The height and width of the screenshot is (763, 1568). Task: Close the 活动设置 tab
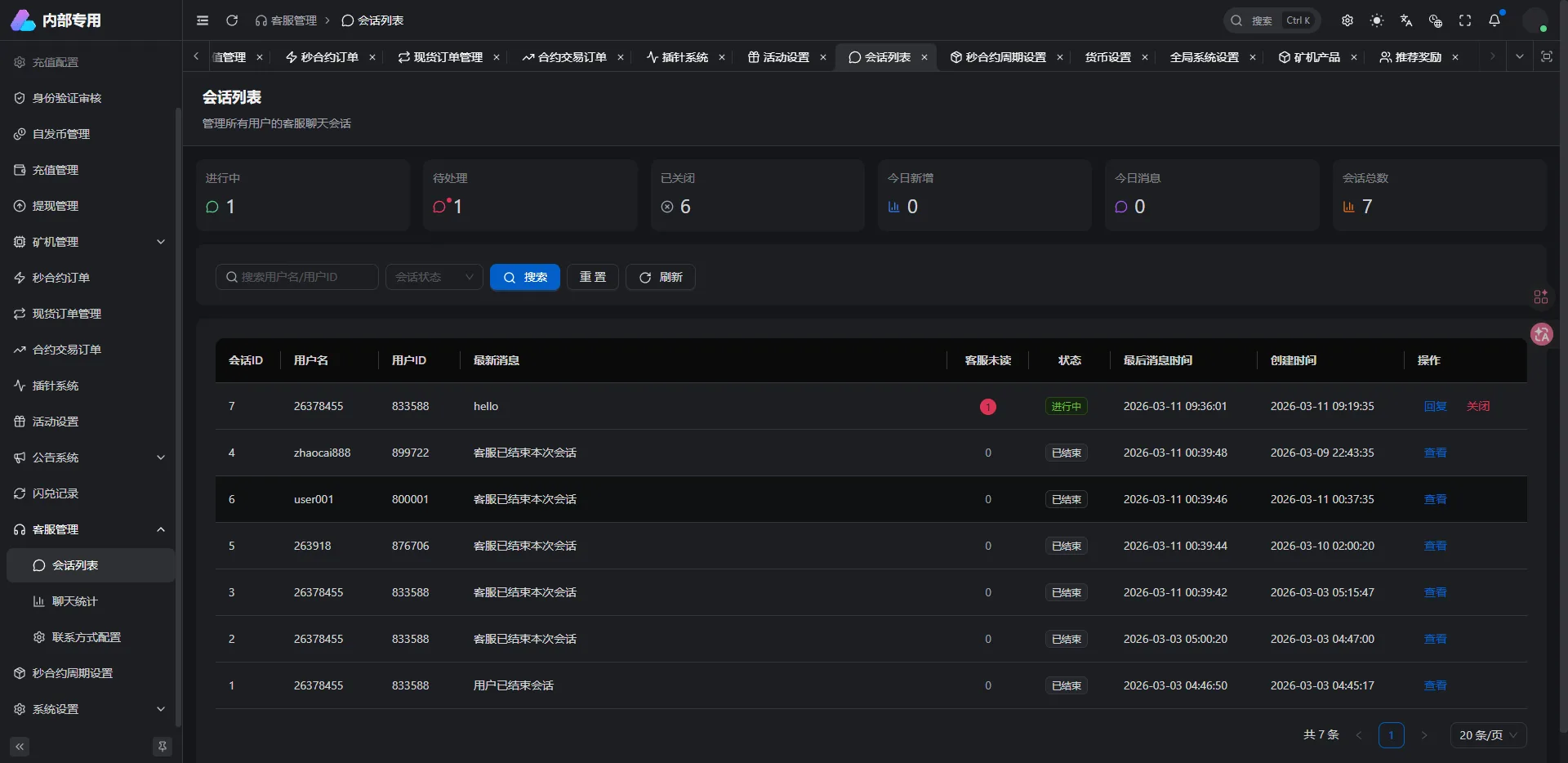click(x=823, y=57)
